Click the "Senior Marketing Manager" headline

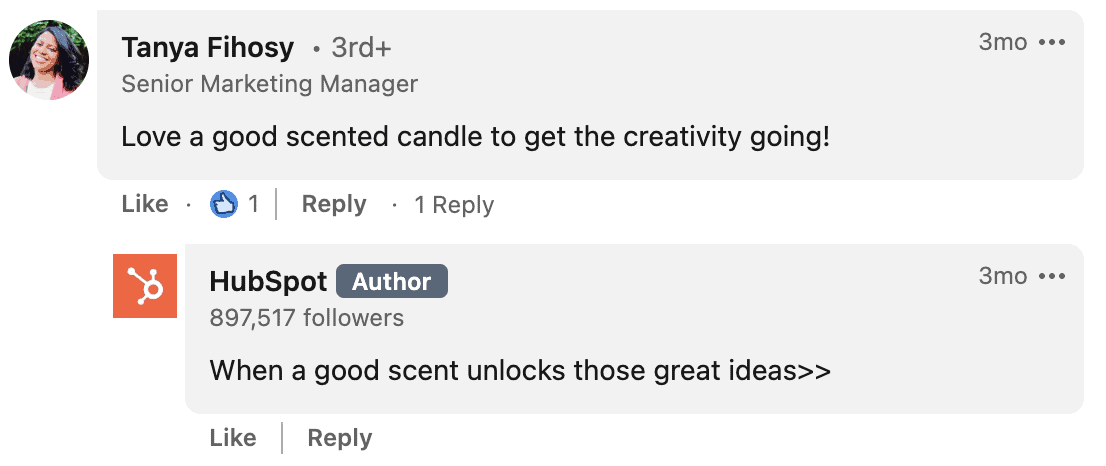tap(269, 85)
